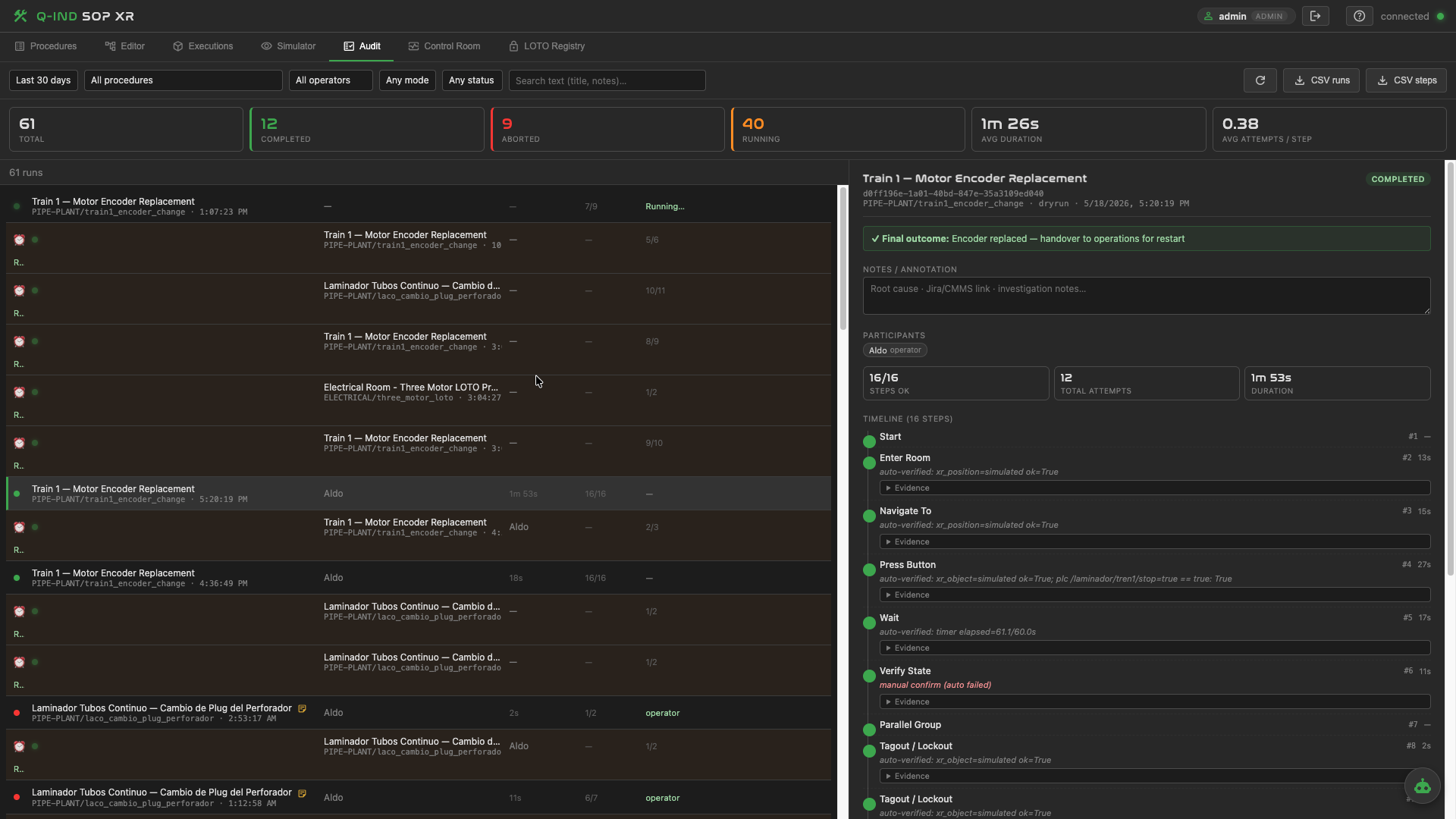Click the ADMIN role badge
Screen dimensions: 1456x819
point(1269,16)
